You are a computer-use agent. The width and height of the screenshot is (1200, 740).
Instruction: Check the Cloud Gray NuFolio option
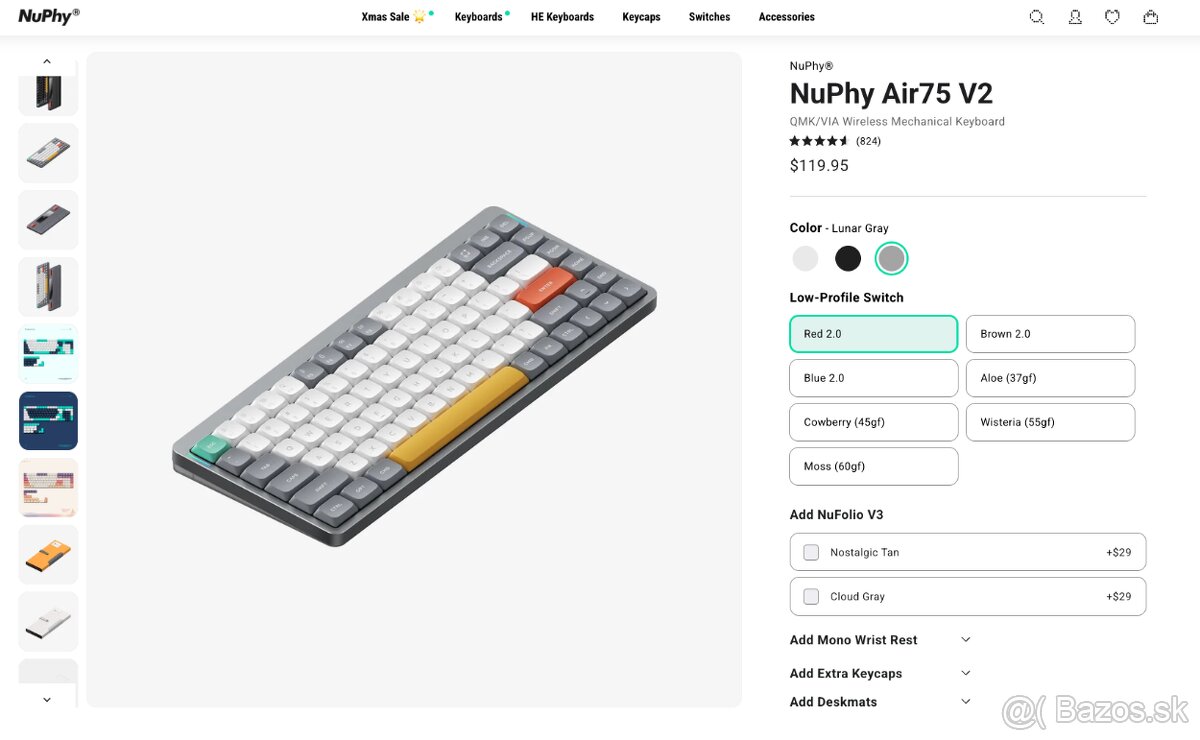tap(811, 596)
